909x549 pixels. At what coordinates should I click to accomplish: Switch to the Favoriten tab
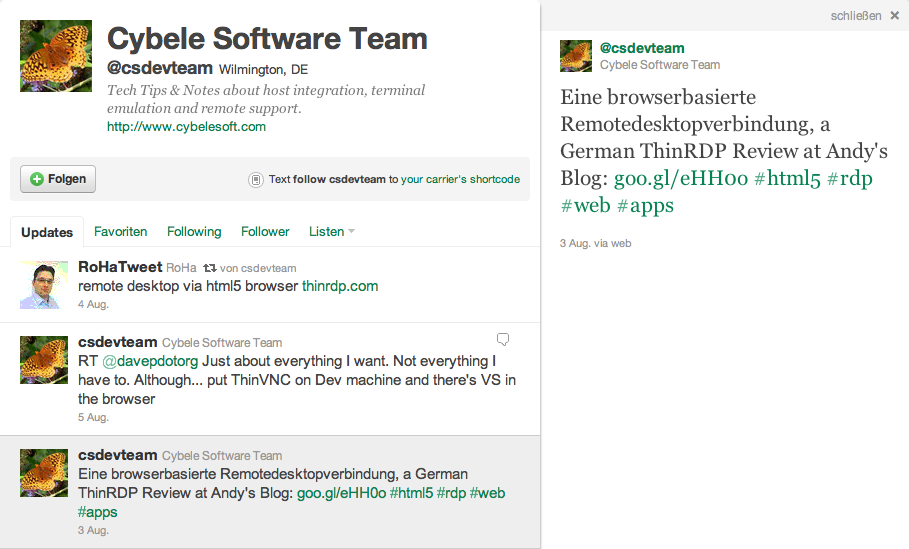[x=120, y=232]
